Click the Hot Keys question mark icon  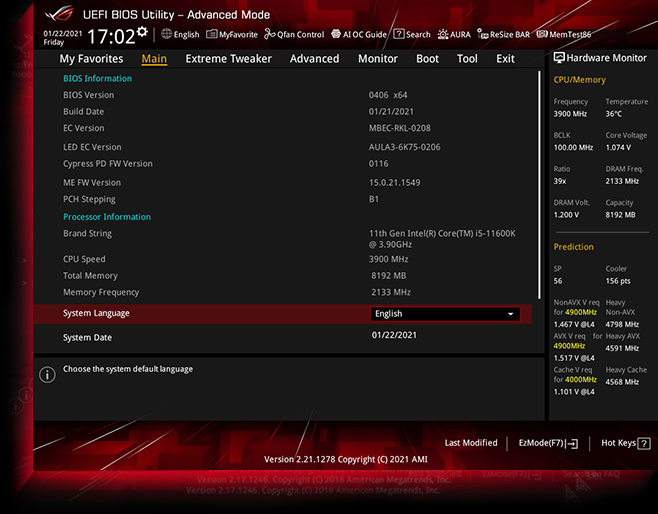[644, 444]
